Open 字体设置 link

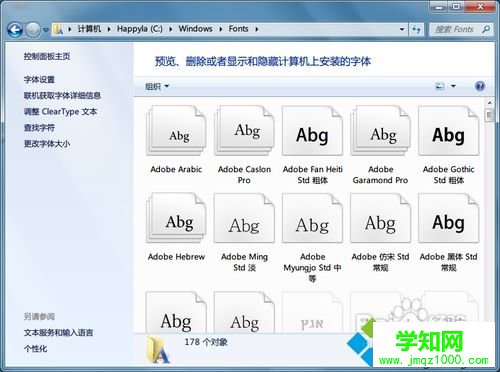(39, 80)
